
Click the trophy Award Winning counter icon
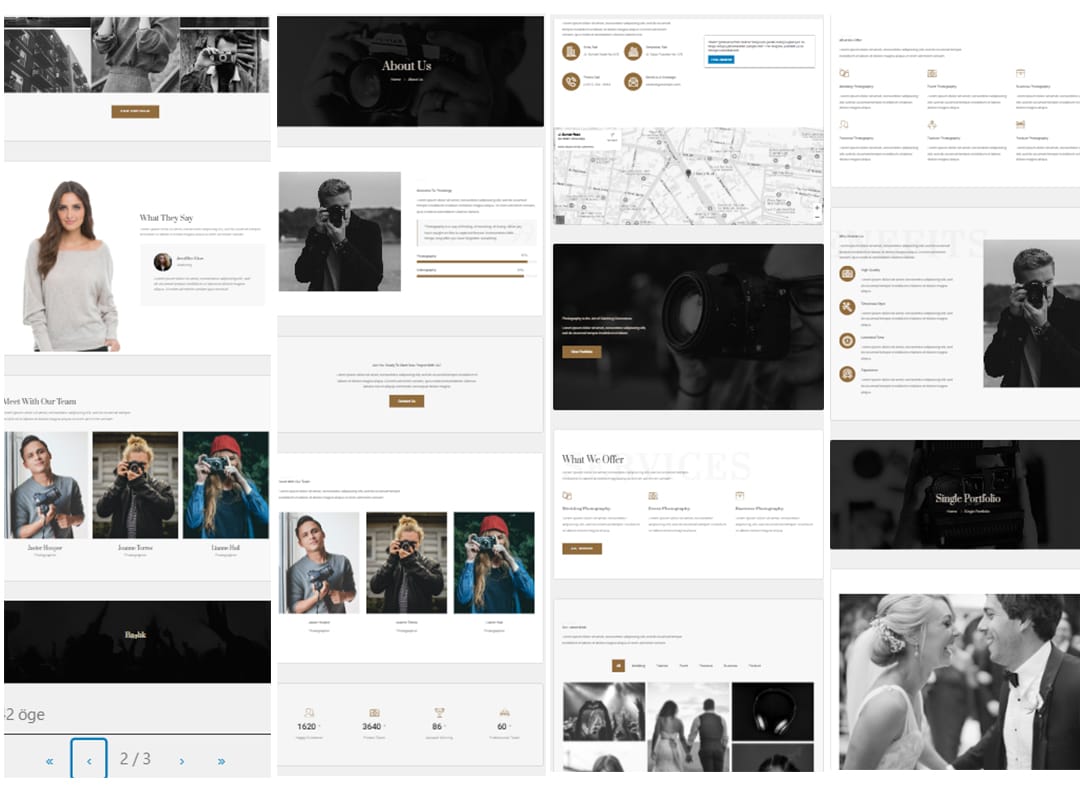tap(439, 712)
